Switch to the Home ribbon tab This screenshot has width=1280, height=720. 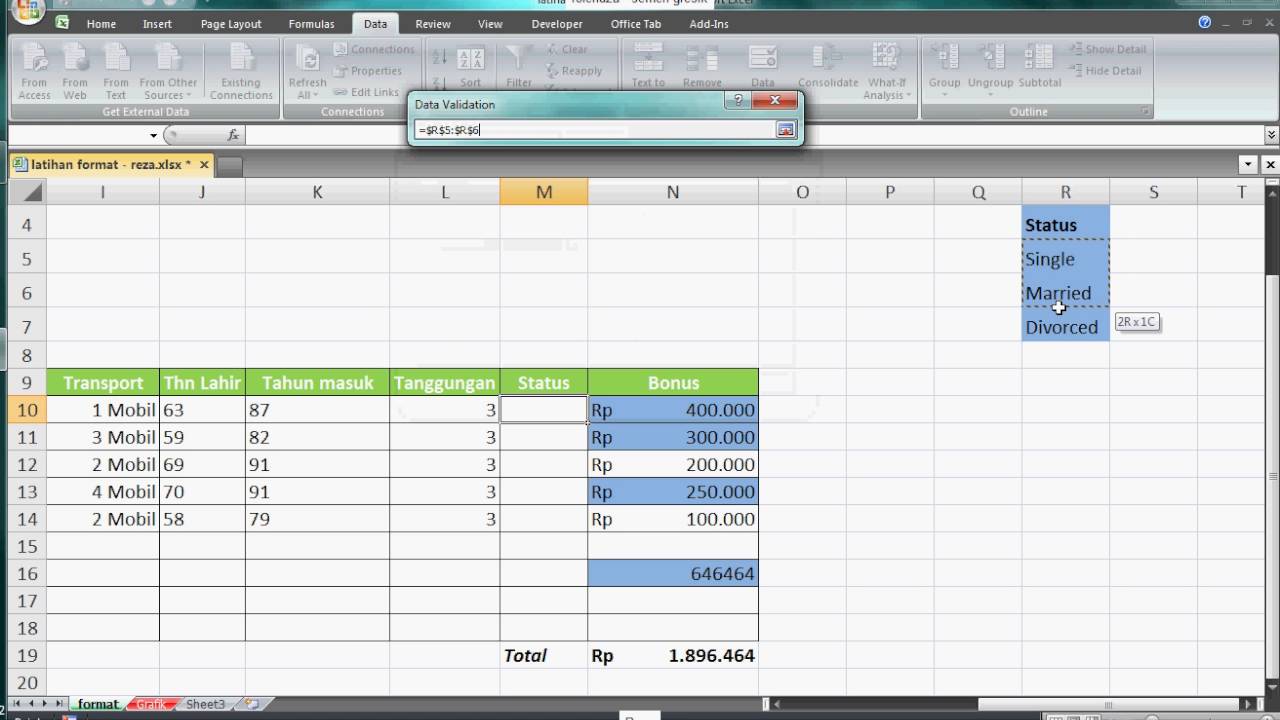(x=101, y=24)
